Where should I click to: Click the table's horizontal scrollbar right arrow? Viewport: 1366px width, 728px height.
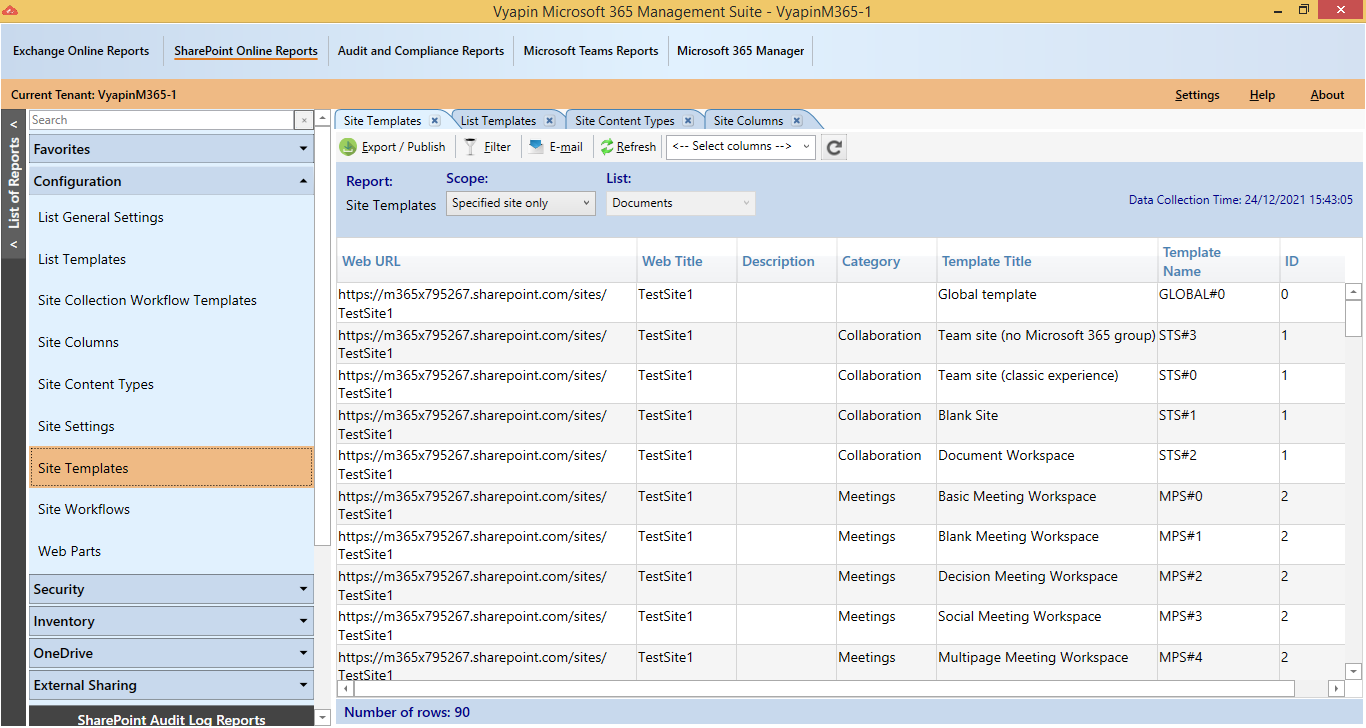[x=1335, y=689]
